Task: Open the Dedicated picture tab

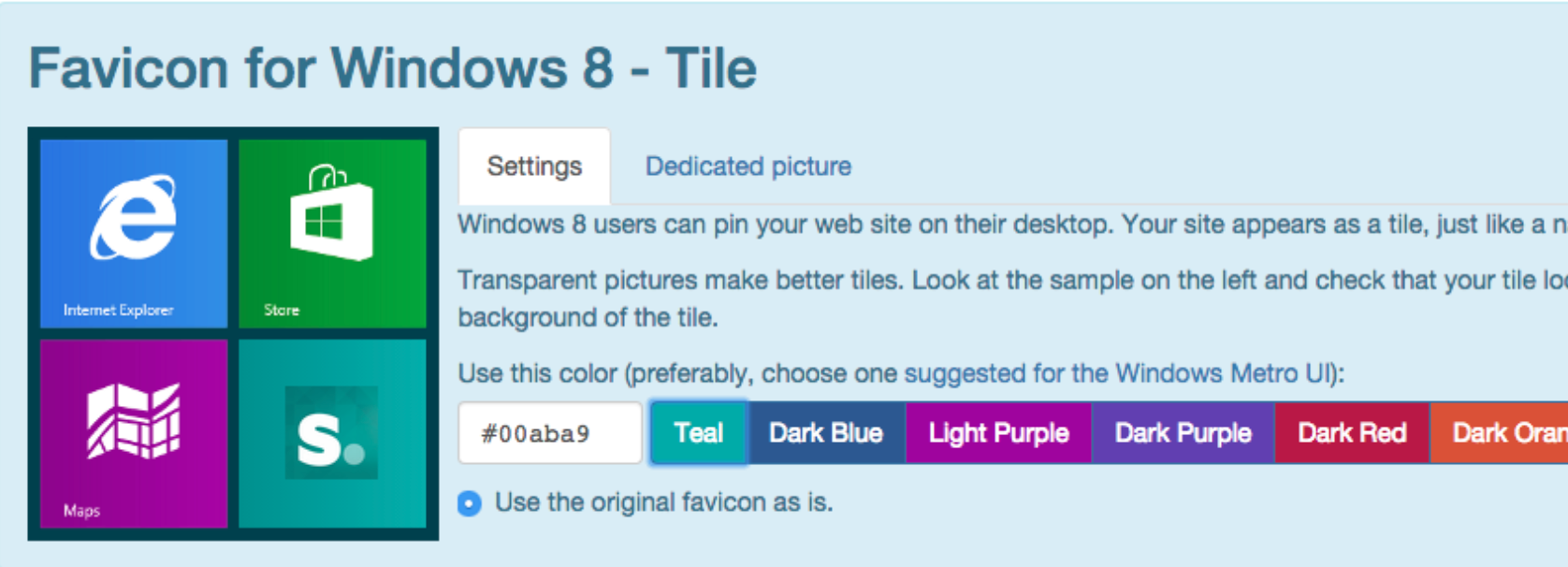Action: pos(748,167)
